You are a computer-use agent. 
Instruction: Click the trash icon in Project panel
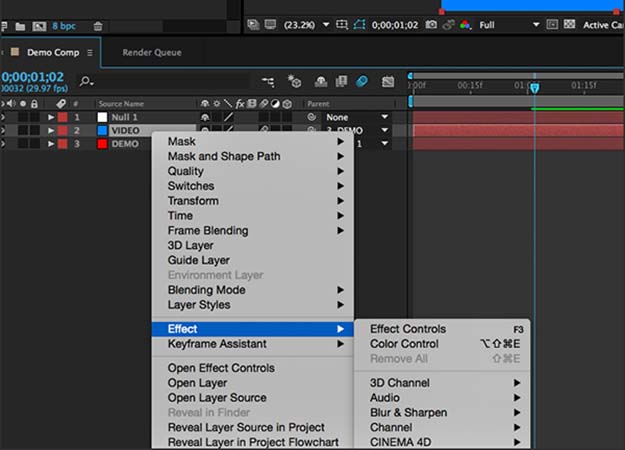point(98,24)
